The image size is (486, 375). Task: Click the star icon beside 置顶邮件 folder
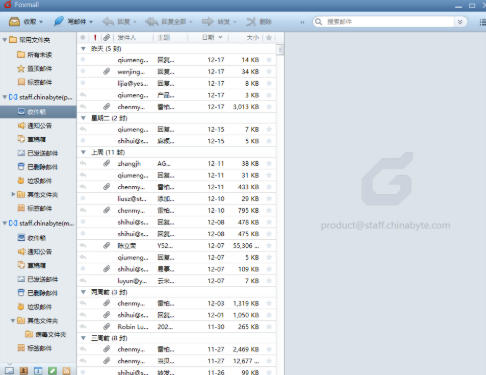[21, 69]
